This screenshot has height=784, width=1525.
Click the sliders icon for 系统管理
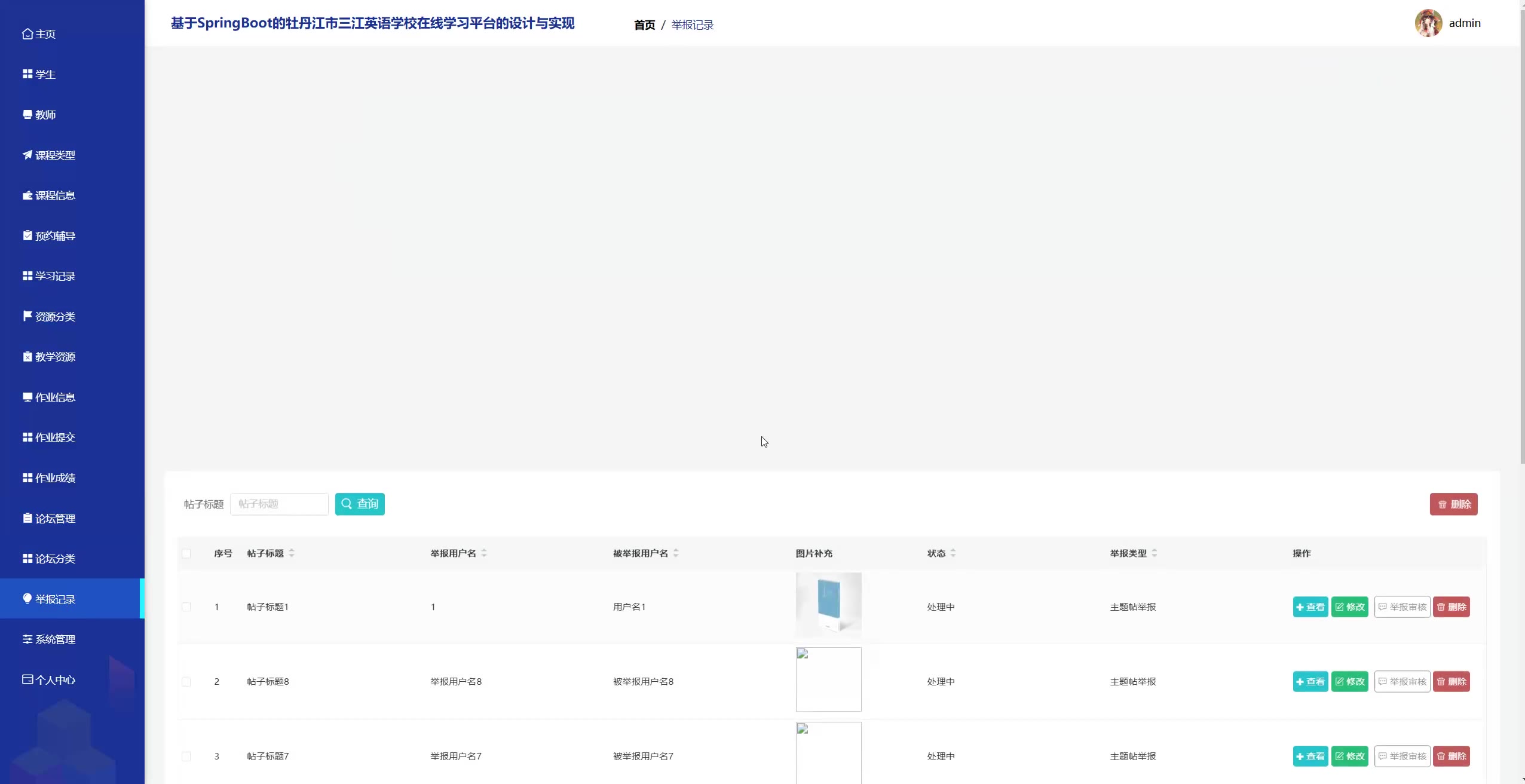coord(27,639)
